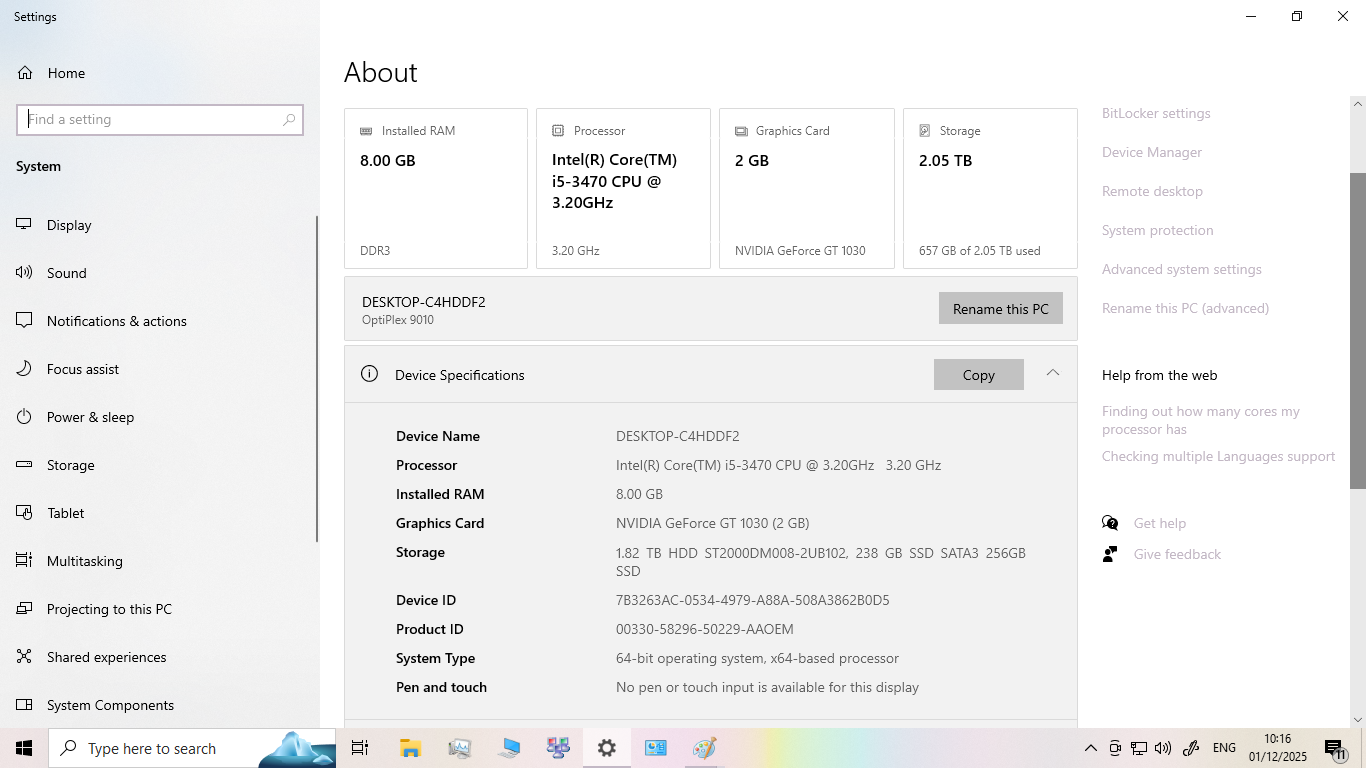Open Display settings from the sidebar

(x=69, y=225)
